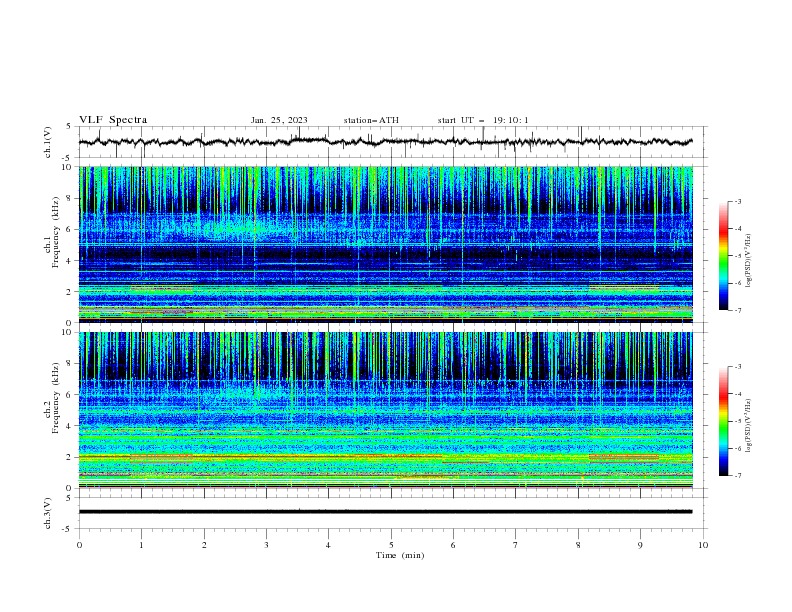The height and width of the screenshot is (612, 792).
Task: Click time axis tick label "9"
Action: click(640, 545)
